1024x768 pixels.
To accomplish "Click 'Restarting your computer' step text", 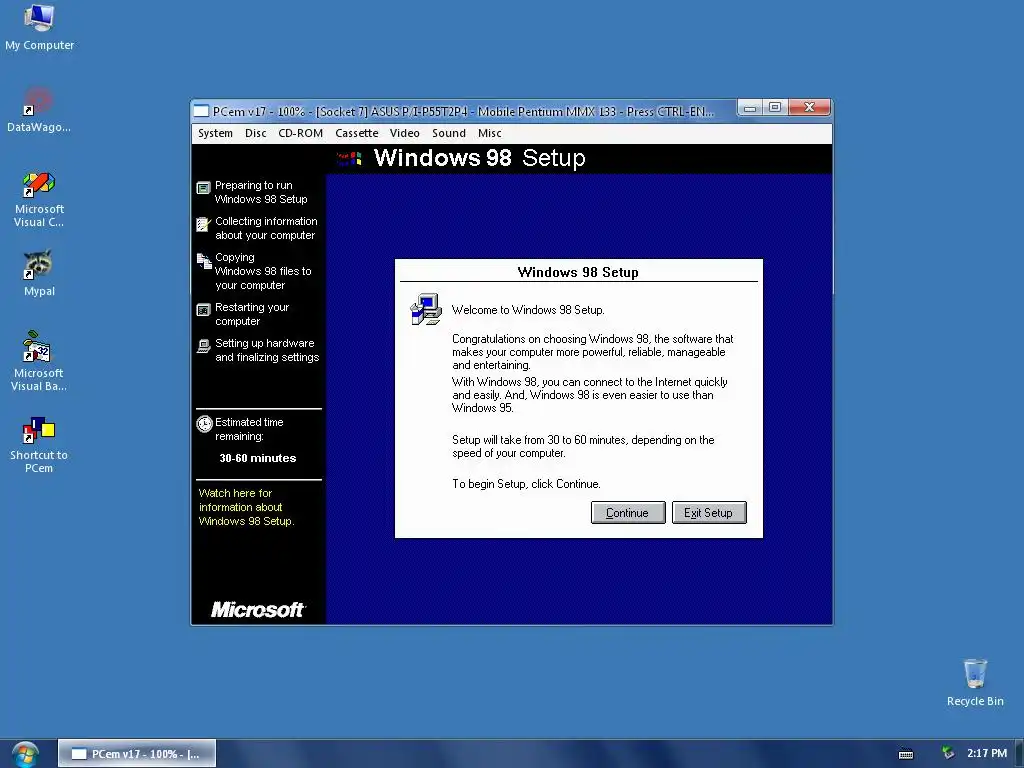I will [x=251, y=314].
